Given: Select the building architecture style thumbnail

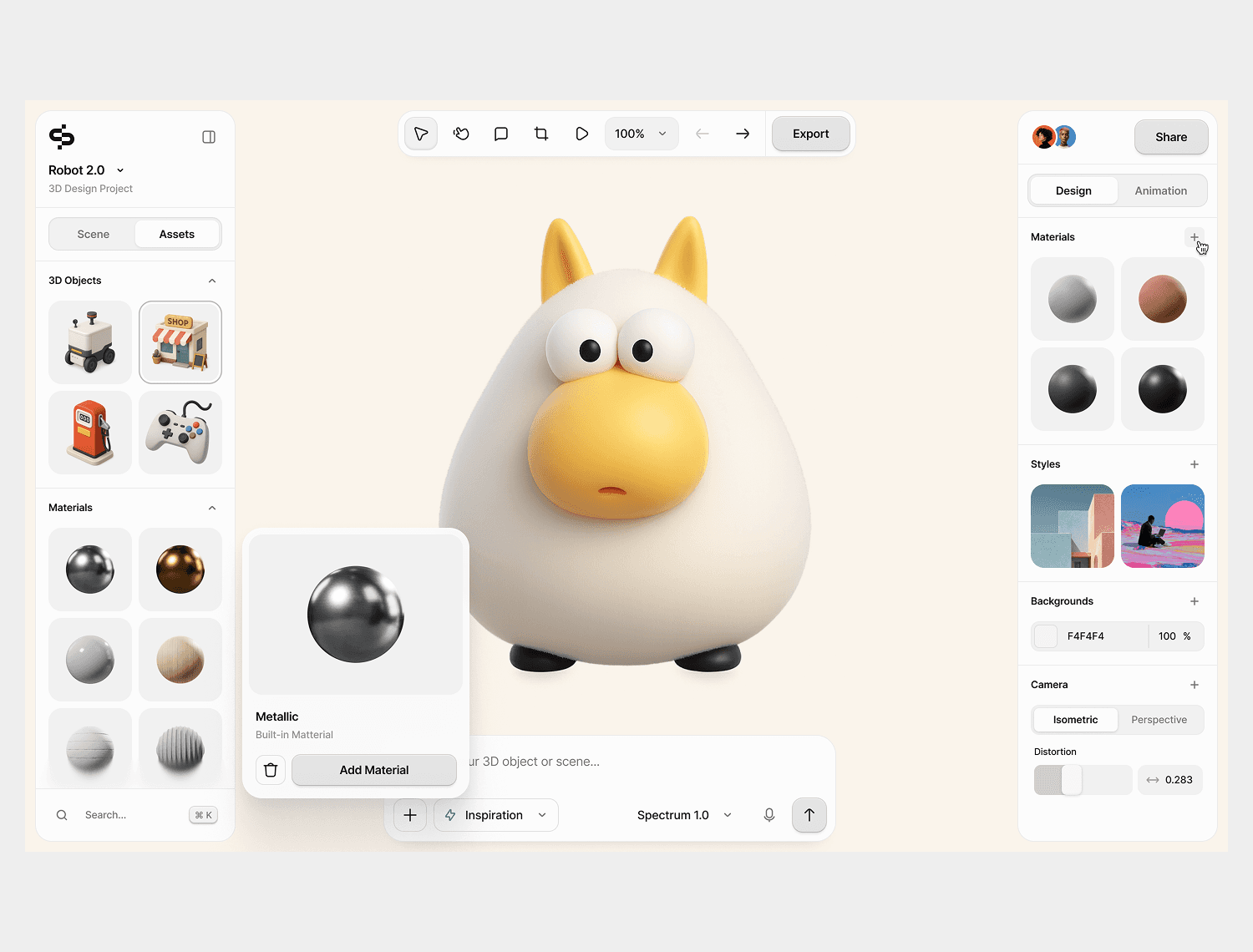Looking at the screenshot, I should coord(1073,526).
